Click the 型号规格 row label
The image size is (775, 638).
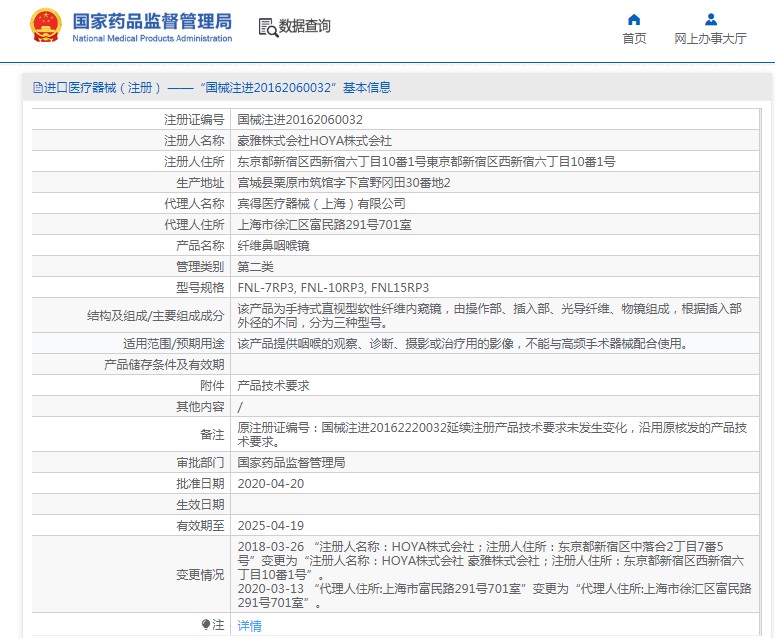[x=200, y=288]
